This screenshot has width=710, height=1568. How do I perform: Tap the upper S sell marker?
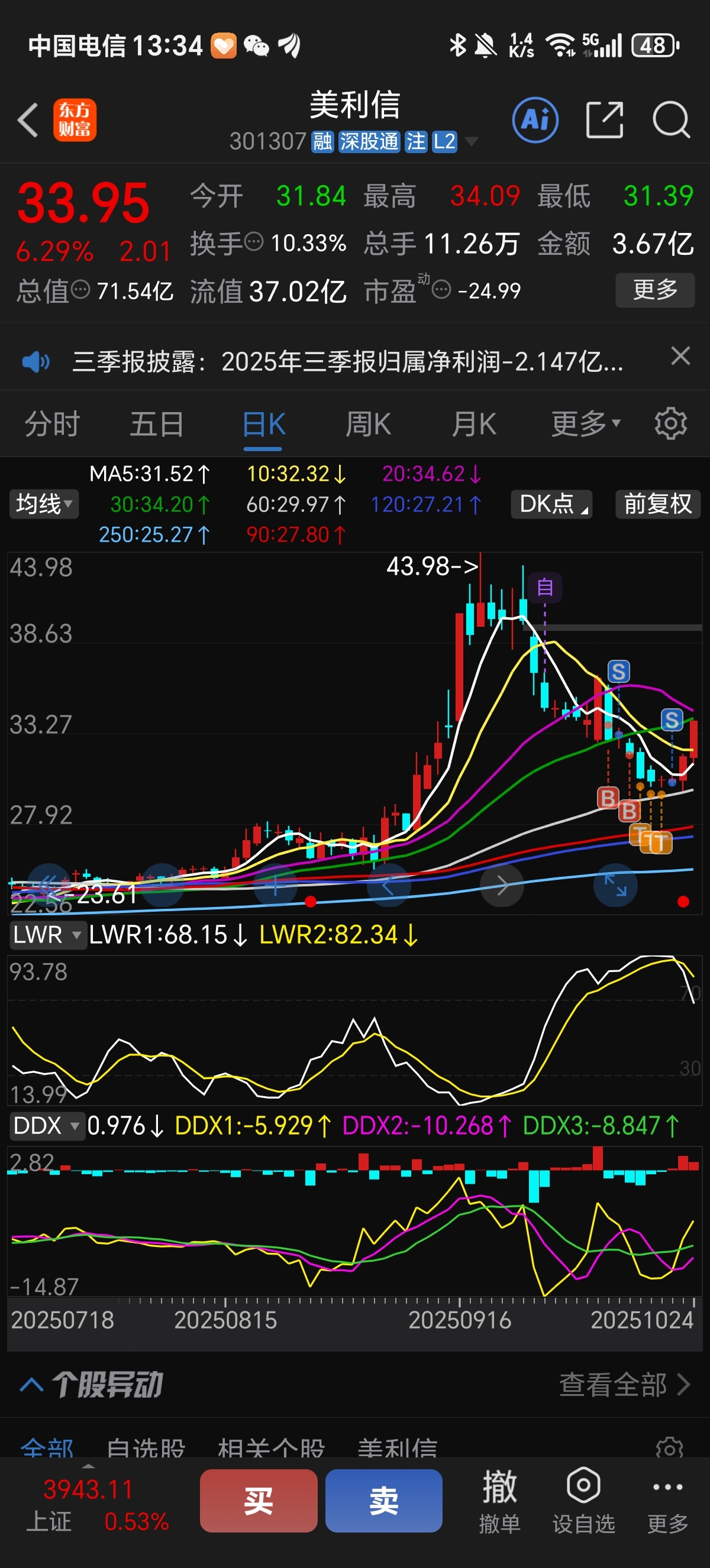pos(619,672)
